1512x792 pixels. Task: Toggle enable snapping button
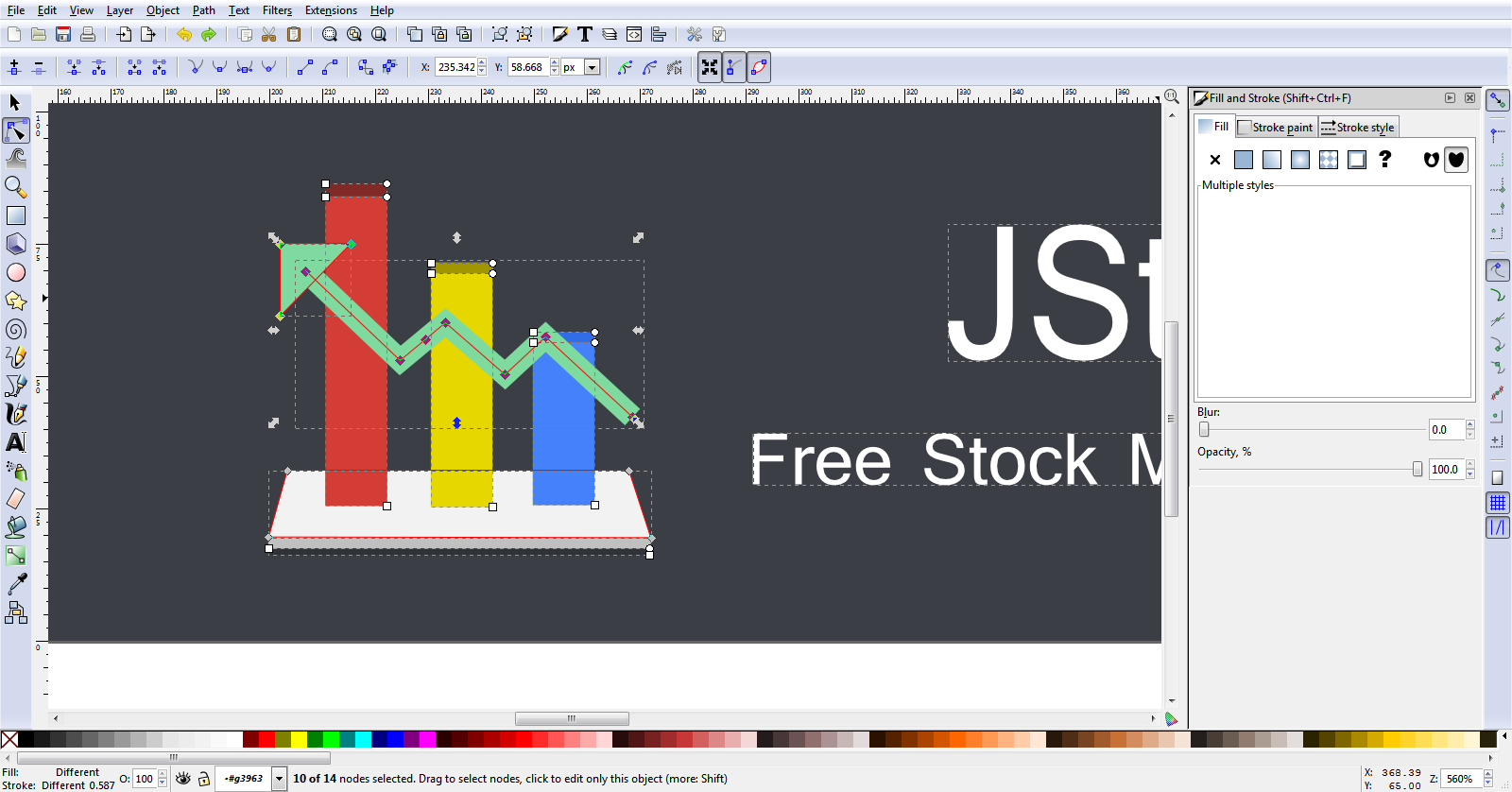coord(1498,100)
